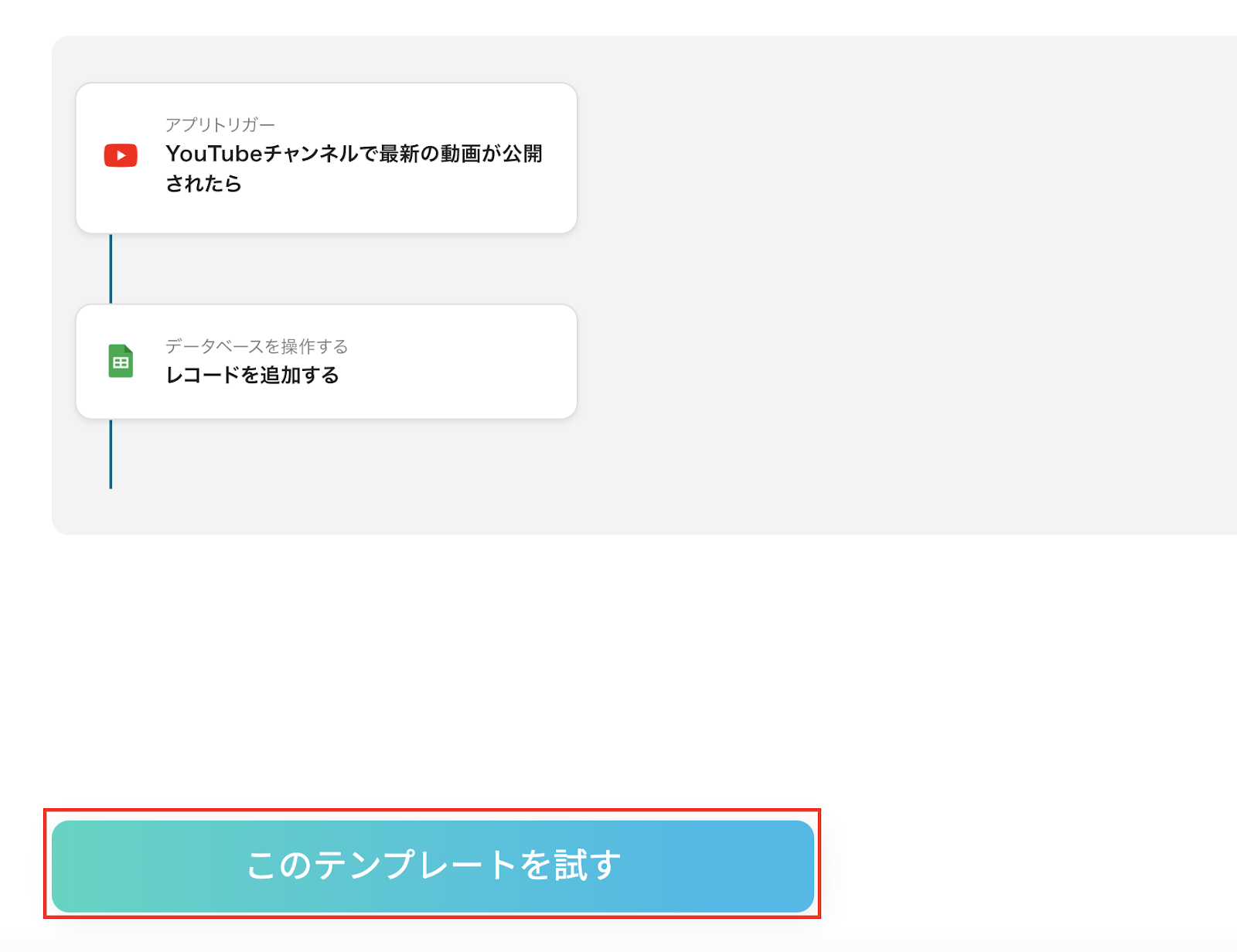Click the white play triangle in YouTube logo
The width and height of the screenshot is (1237, 952).
tap(121, 155)
